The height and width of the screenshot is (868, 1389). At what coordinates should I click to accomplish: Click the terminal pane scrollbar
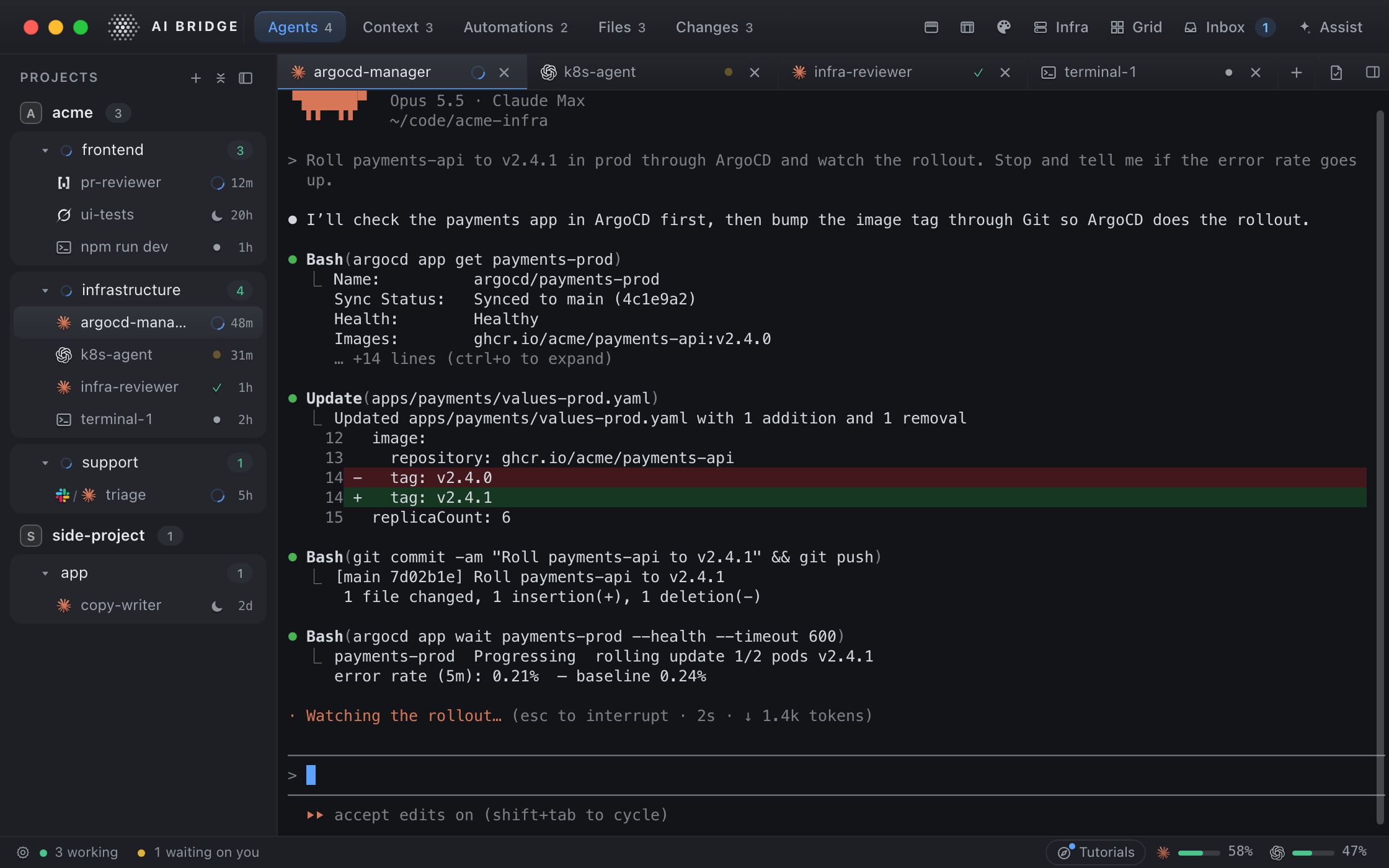coord(1380,468)
